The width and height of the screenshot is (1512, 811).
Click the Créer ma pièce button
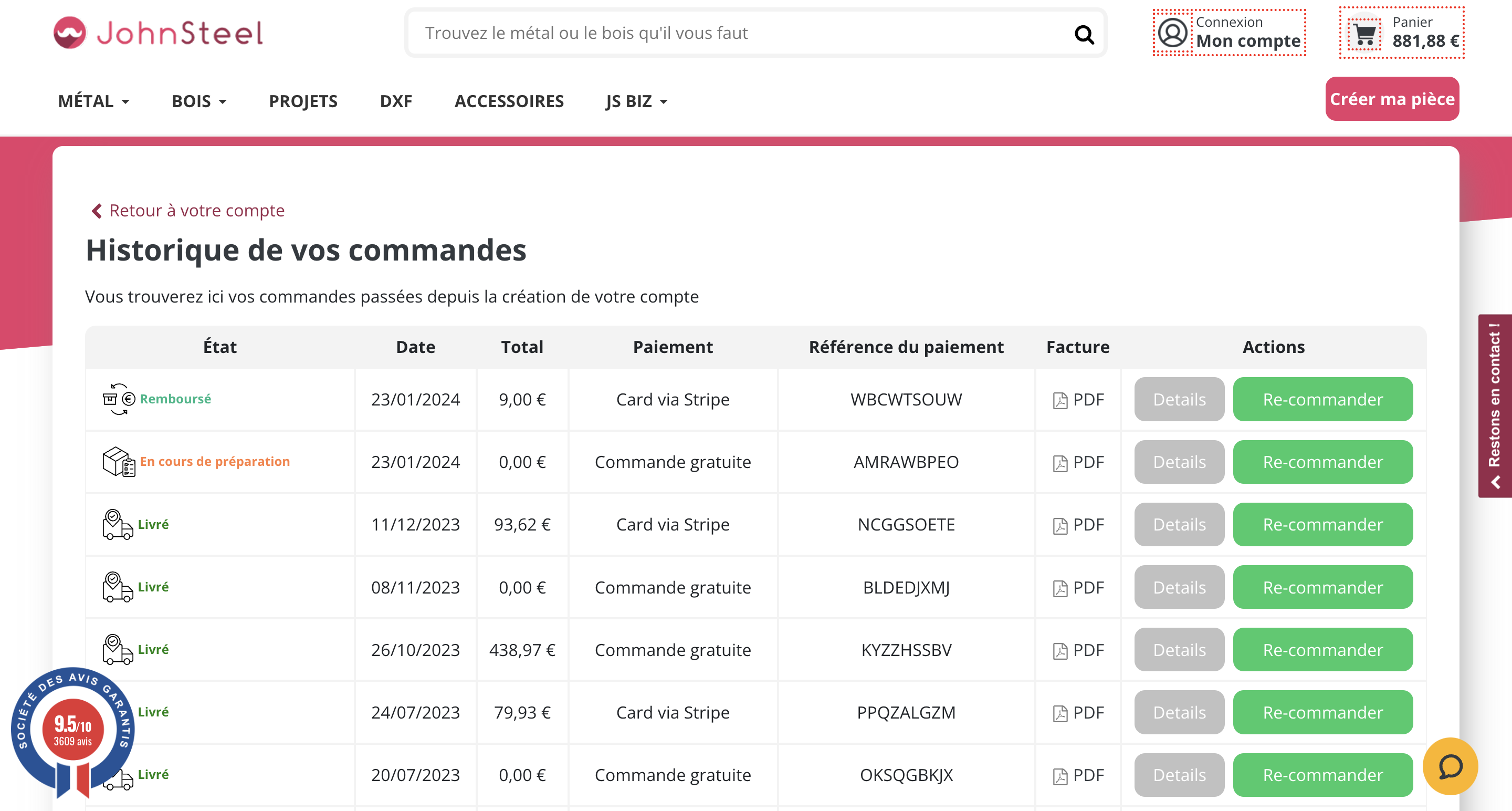pos(1392,99)
